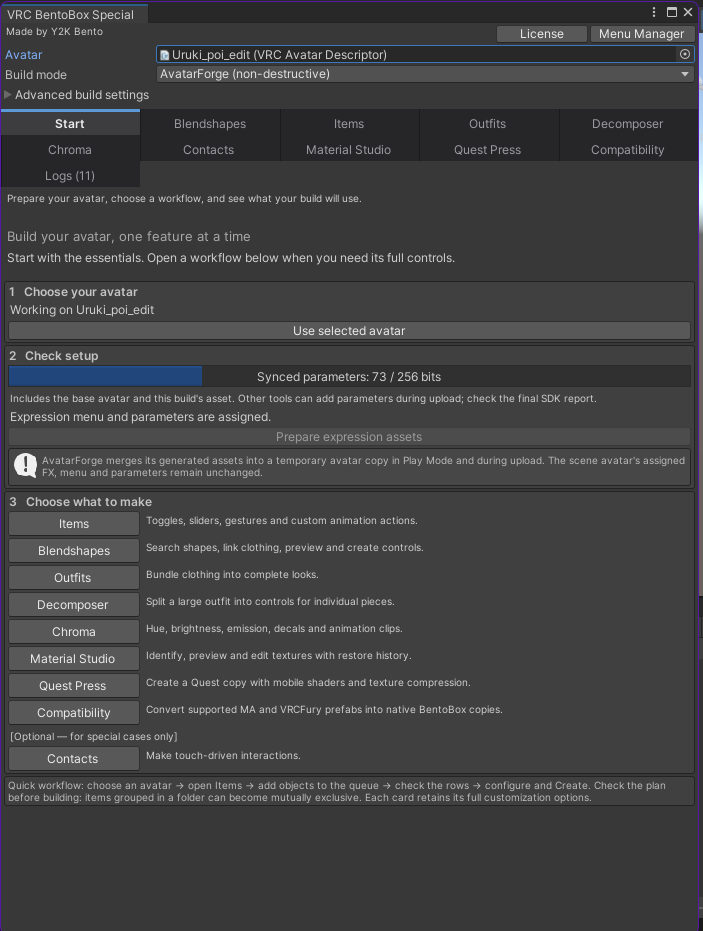Open the Build mode dropdown

click(425, 74)
